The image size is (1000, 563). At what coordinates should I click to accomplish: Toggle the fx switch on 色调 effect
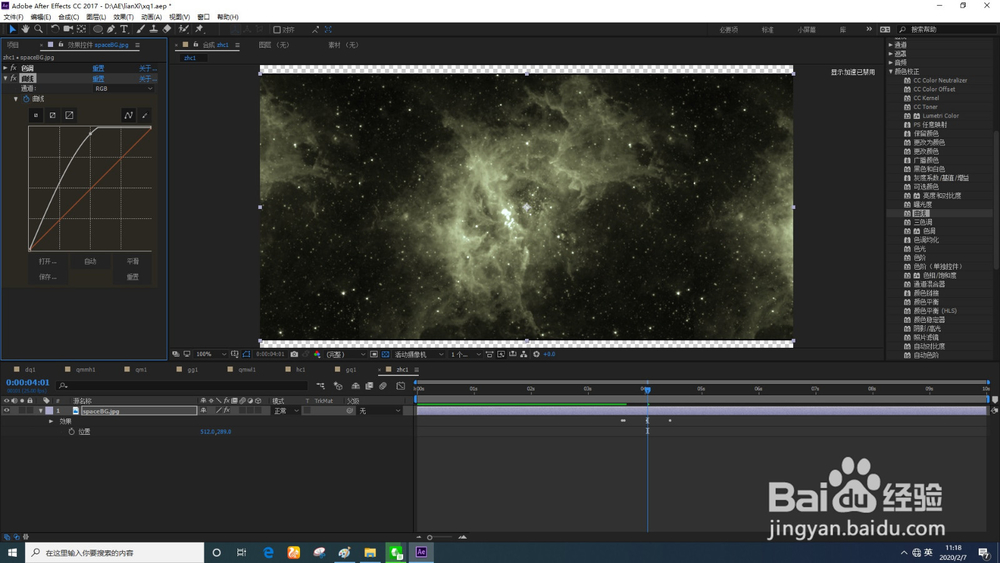click(x=13, y=68)
